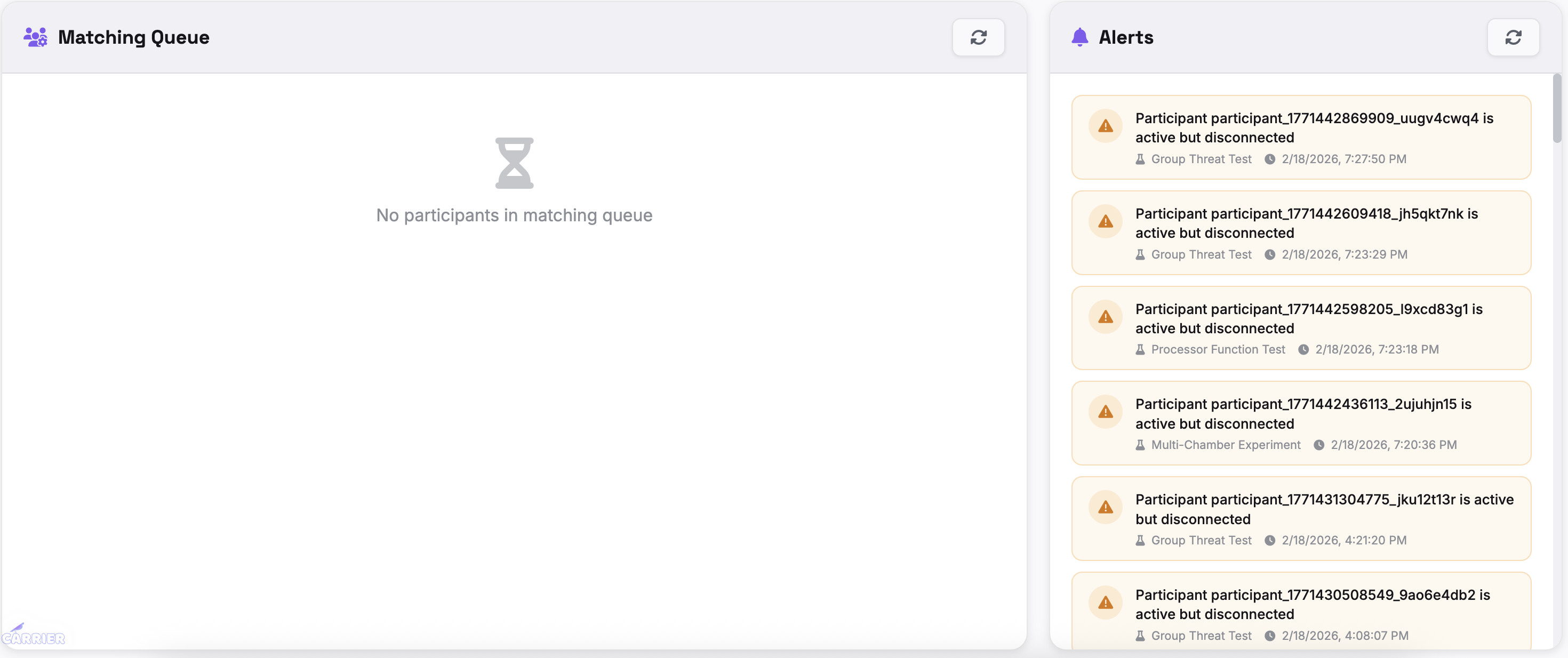Click the warning icon on the Multi-Chamber Experiment alert
The height and width of the screenshot is (658, 1568).
1106,412
